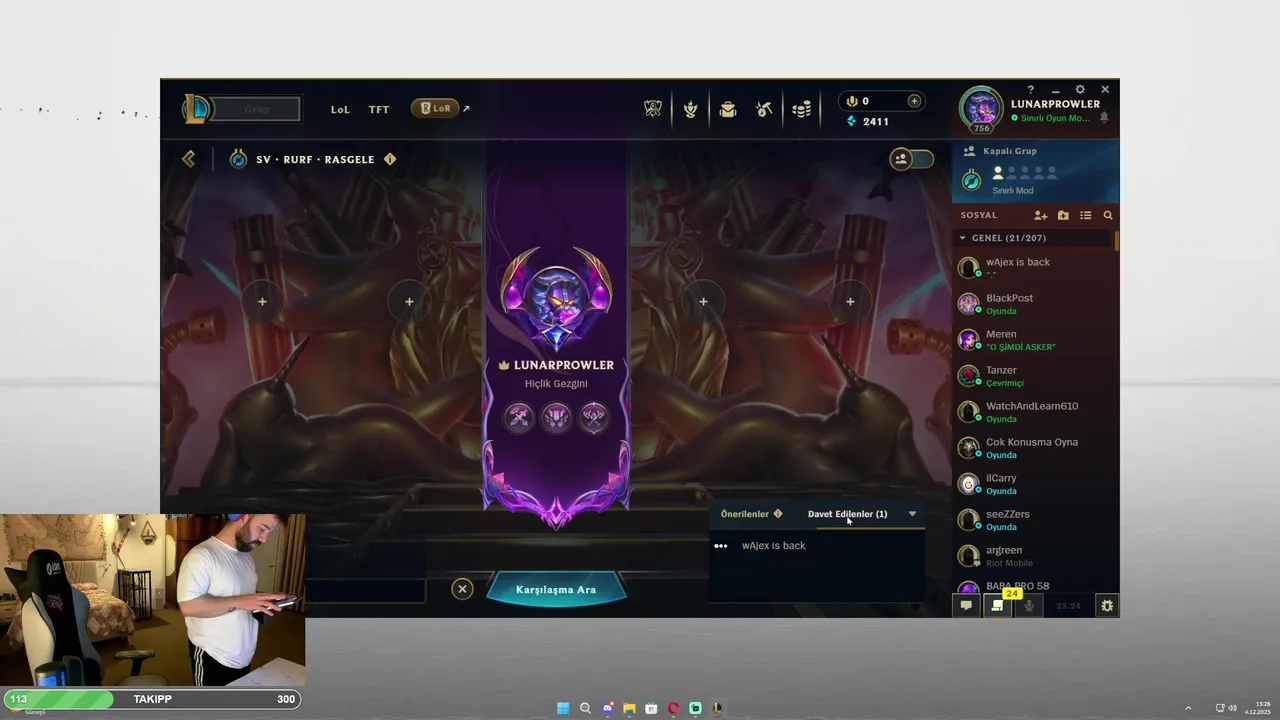The width and height of the screenshot is (1280, 720).
Task: Click the lobby player banner portrait
Action: click(556, 297)
